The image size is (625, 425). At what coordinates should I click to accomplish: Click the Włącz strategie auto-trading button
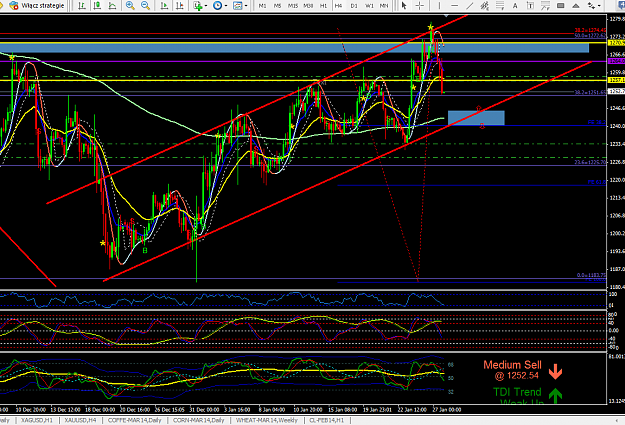pyautogui.click(x=37, y=6)
